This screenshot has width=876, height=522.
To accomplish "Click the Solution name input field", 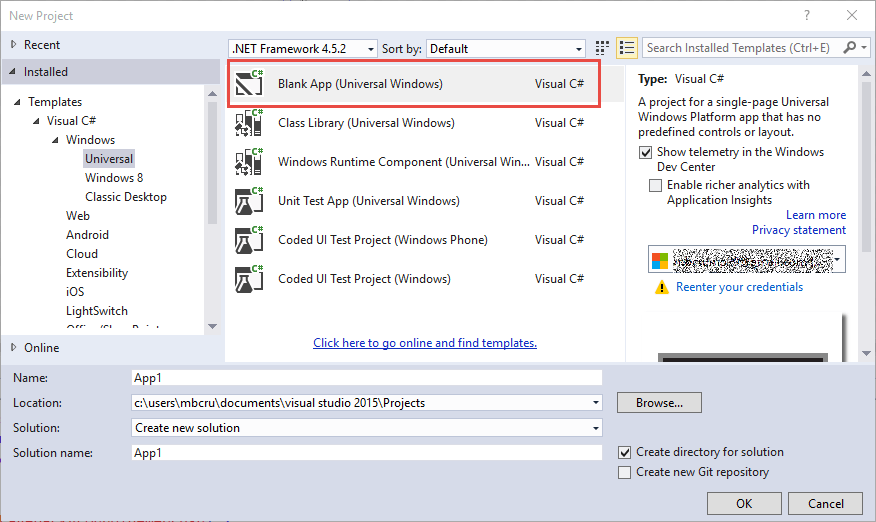I will (367, 453).
